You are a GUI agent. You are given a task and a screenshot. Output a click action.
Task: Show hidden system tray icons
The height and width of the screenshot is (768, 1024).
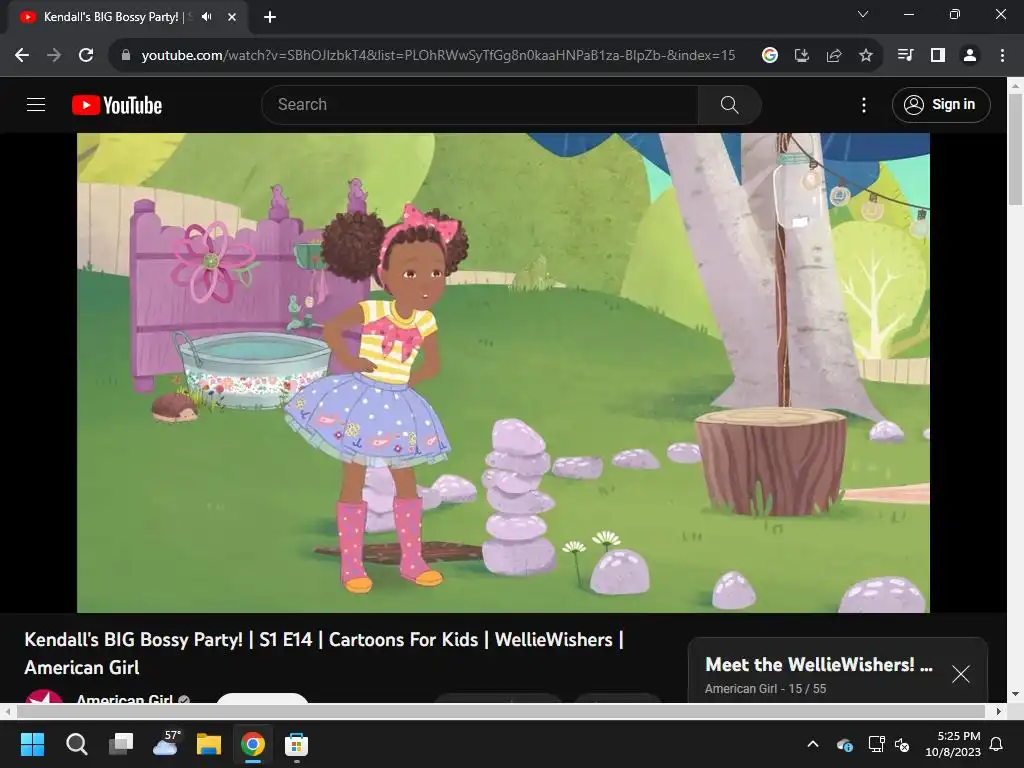[813, 744]
